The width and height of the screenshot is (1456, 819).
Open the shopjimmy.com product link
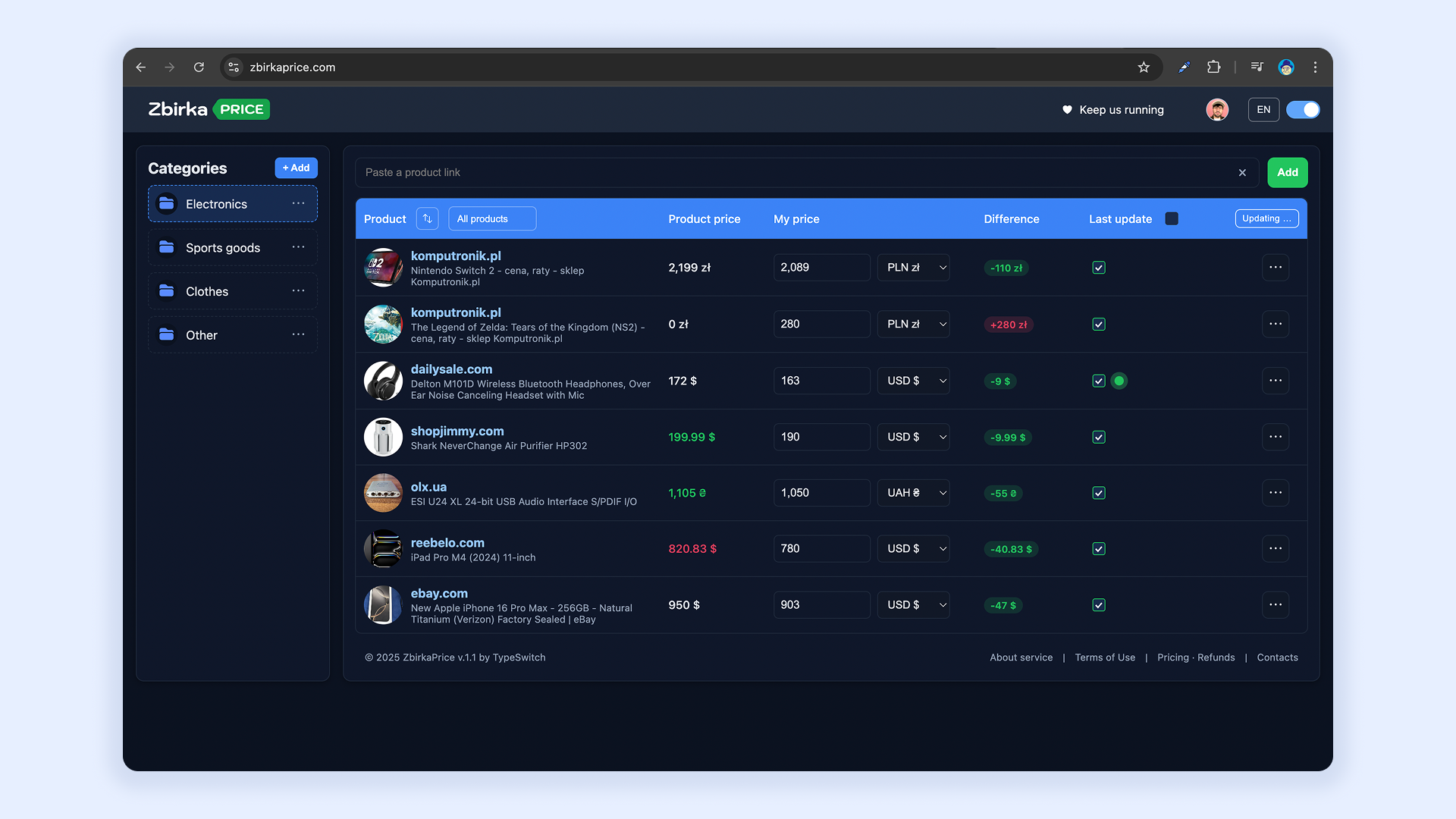click(x=457, y=431)
